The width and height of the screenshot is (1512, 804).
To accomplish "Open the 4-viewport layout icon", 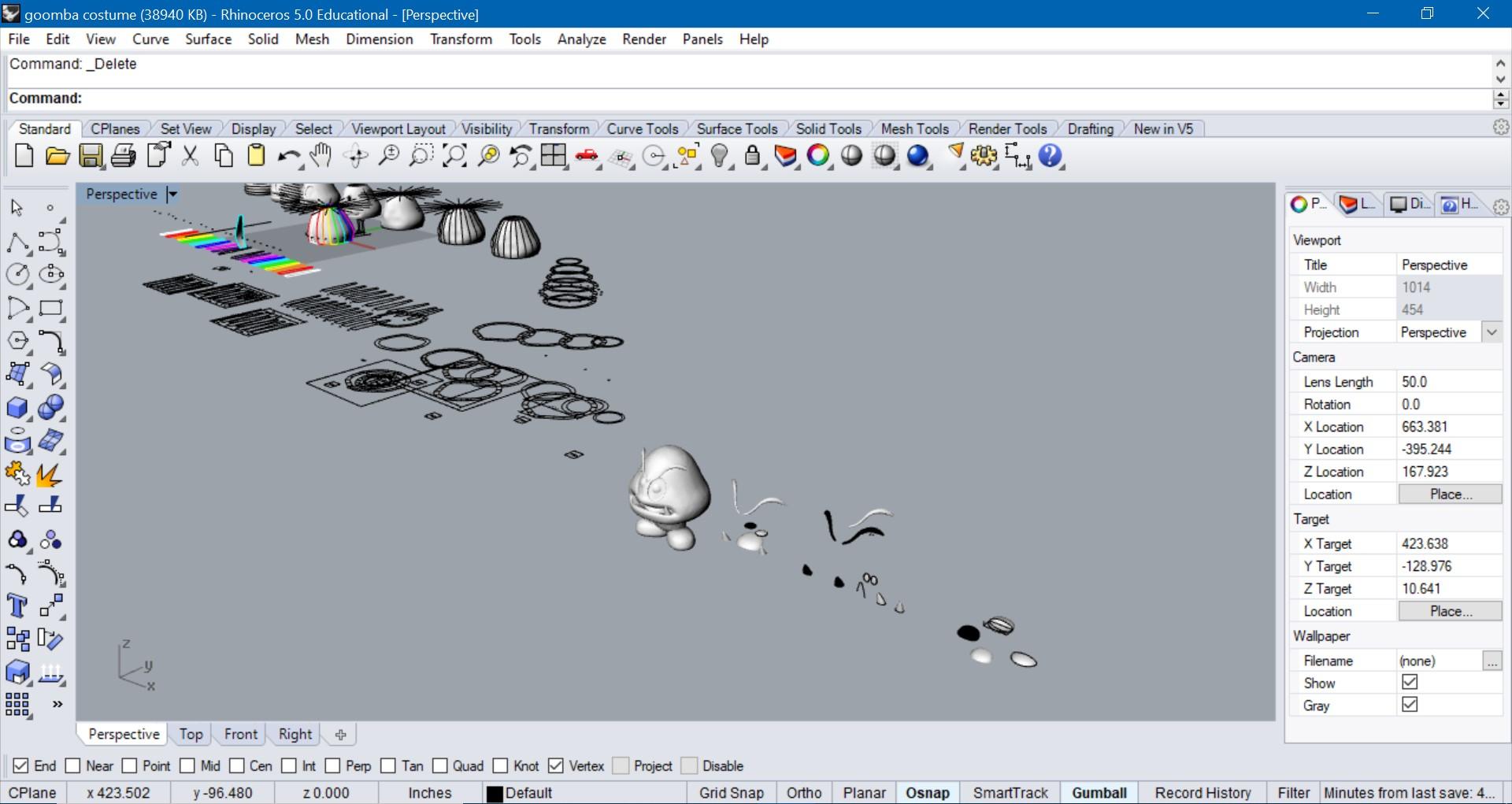I will (x=553, y=156).
